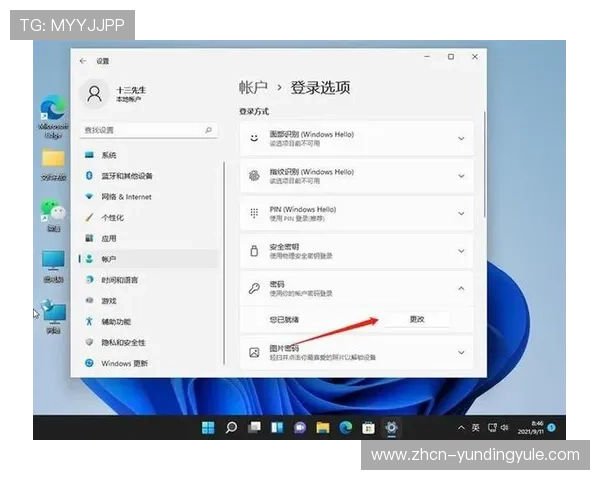Click the 英 input method indicator

(x=476, y=428)
